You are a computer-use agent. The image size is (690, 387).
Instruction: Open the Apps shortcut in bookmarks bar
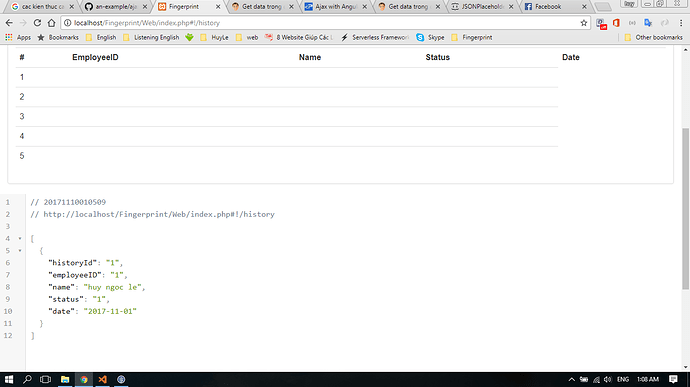[18, 37]
